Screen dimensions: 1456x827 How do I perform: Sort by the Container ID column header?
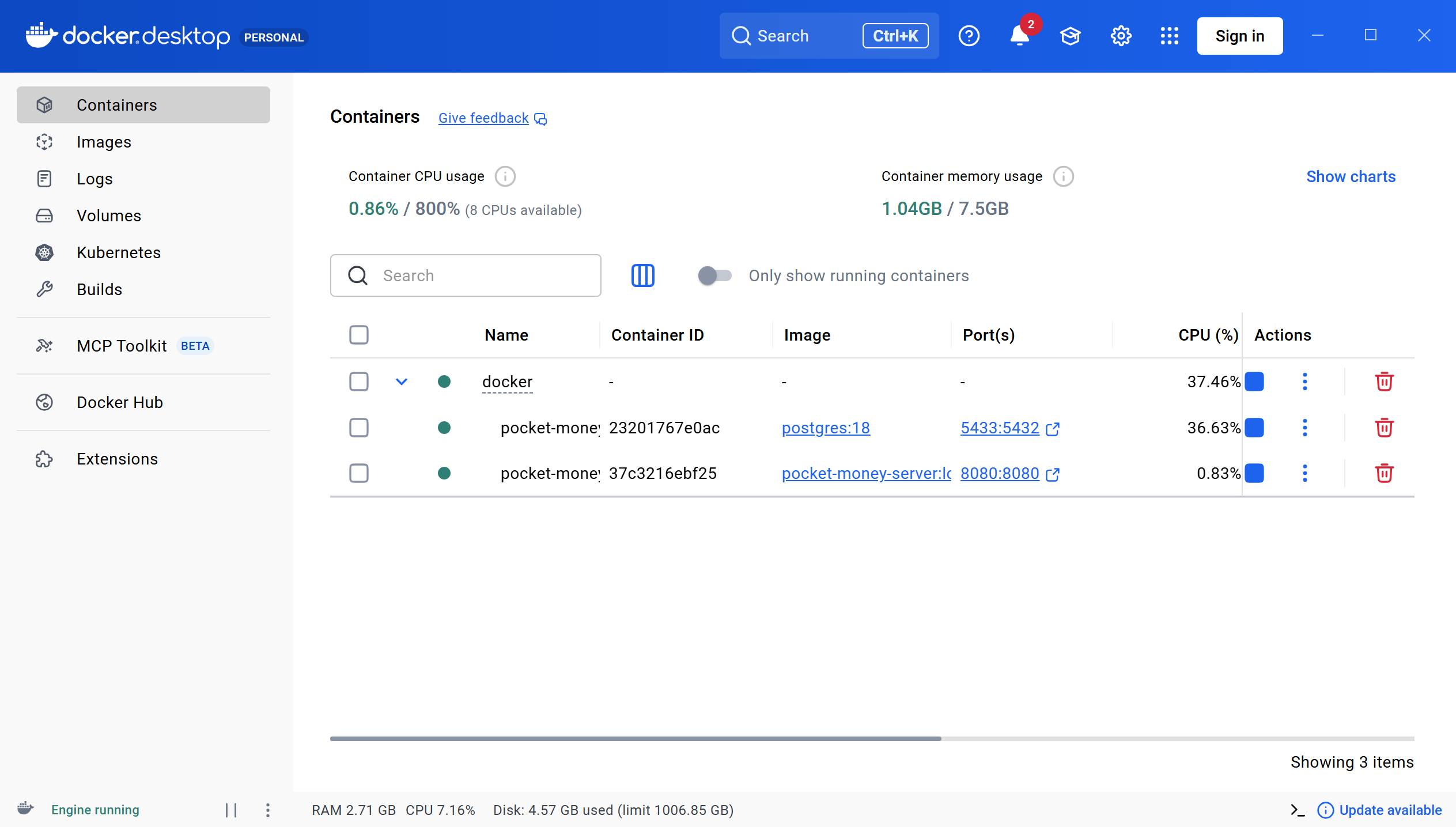657,335
